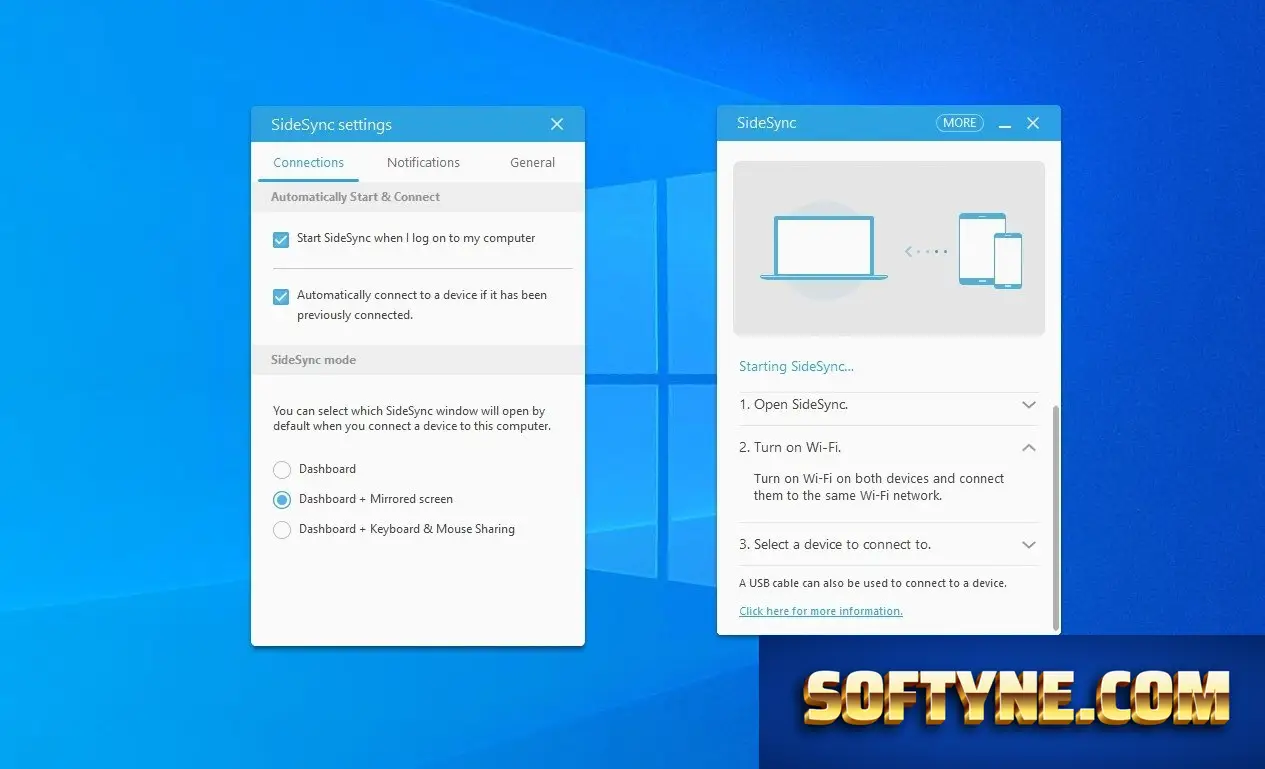This screenshot has height=769, width=1265.
Task: Close the SideSync settings window
Action: coord(557,124)
